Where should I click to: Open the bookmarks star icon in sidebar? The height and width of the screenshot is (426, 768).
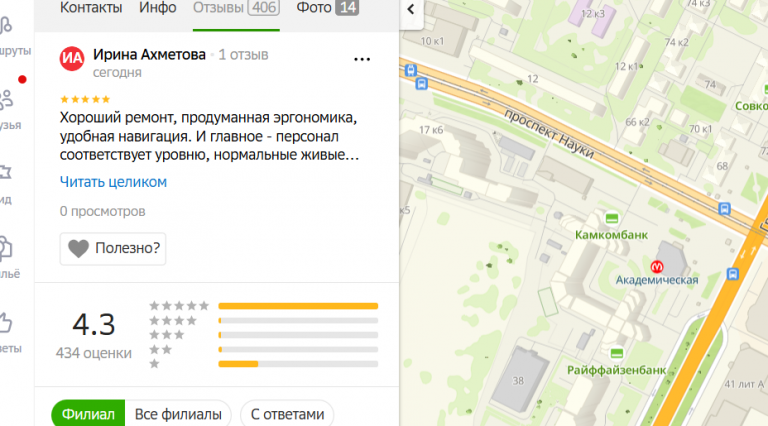pyautogui.click(x=5, y=172)
